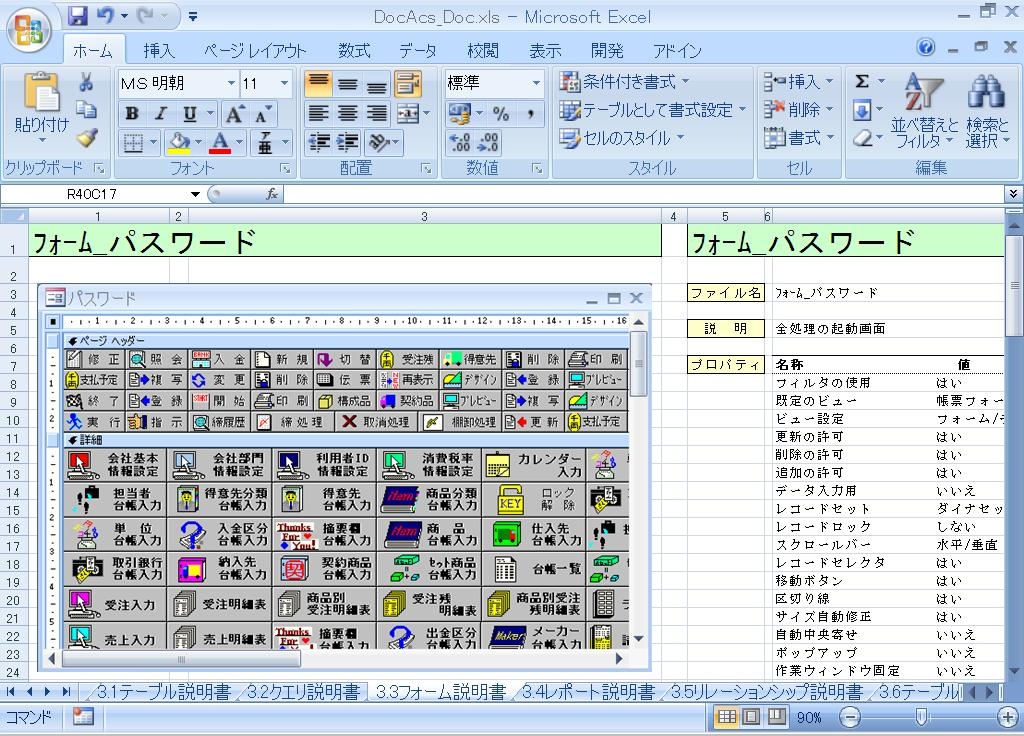Click the Name Box showing R40C17

pos(91,194)
